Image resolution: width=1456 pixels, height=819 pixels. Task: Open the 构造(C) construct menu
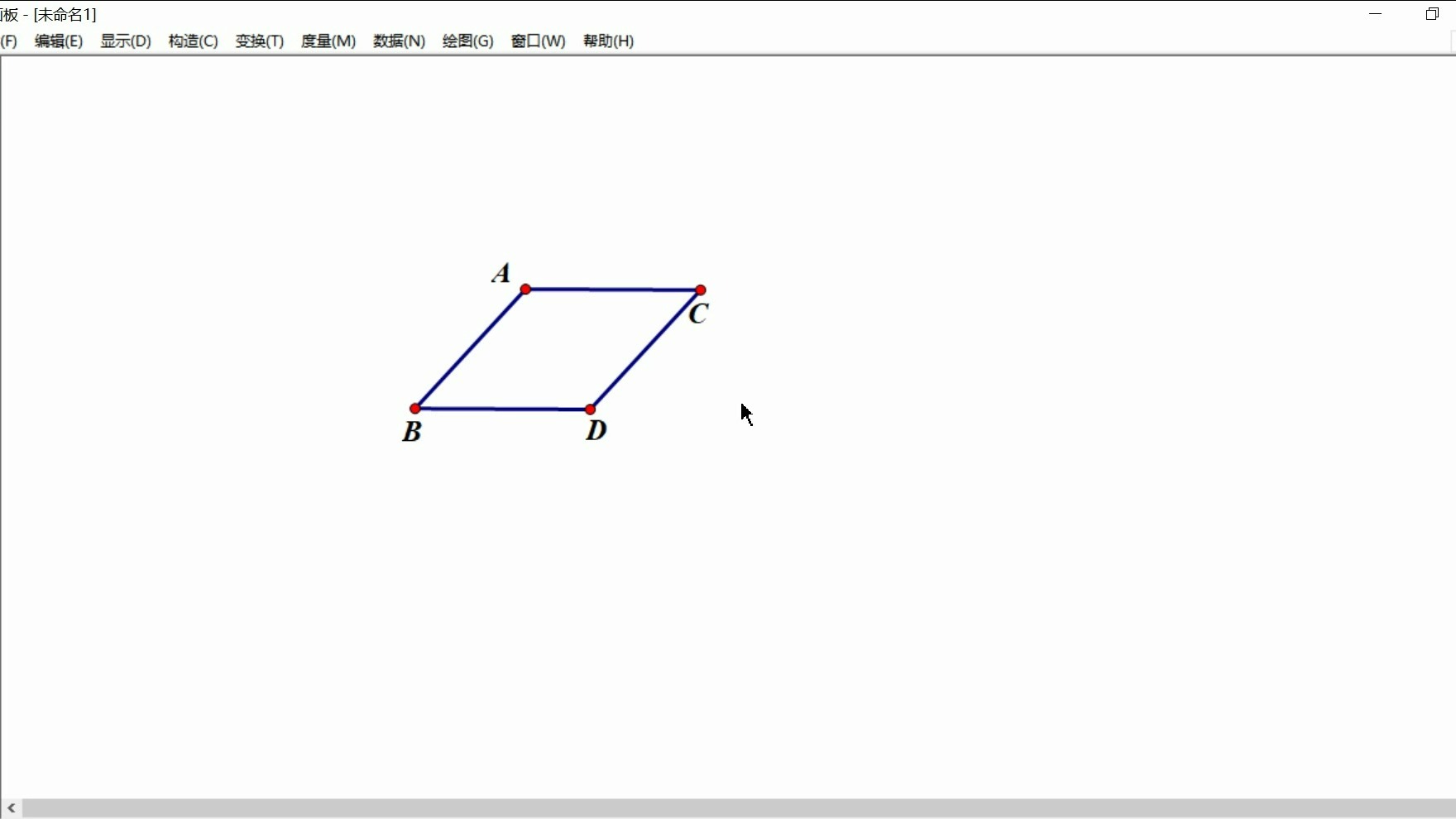tap(192, 41)
